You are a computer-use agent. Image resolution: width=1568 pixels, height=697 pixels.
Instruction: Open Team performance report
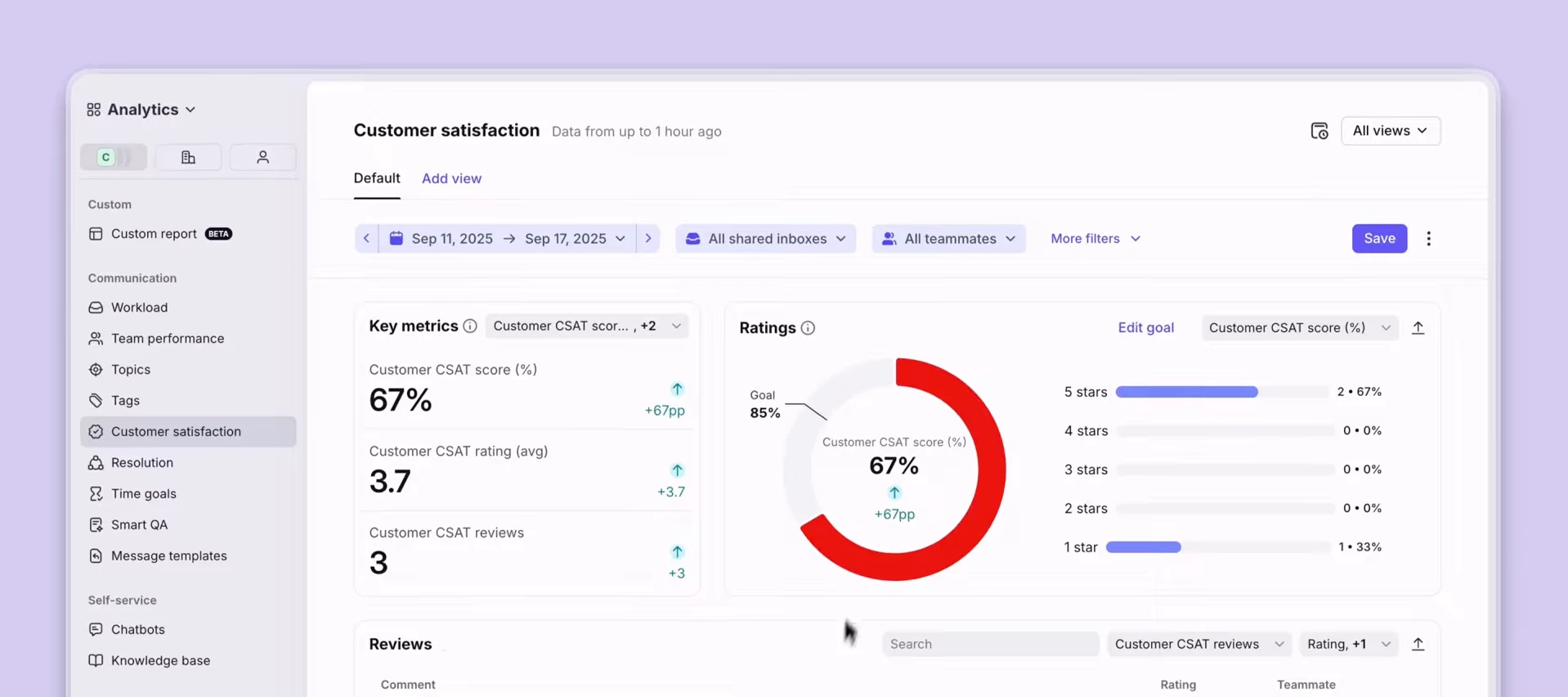[188, 339]
